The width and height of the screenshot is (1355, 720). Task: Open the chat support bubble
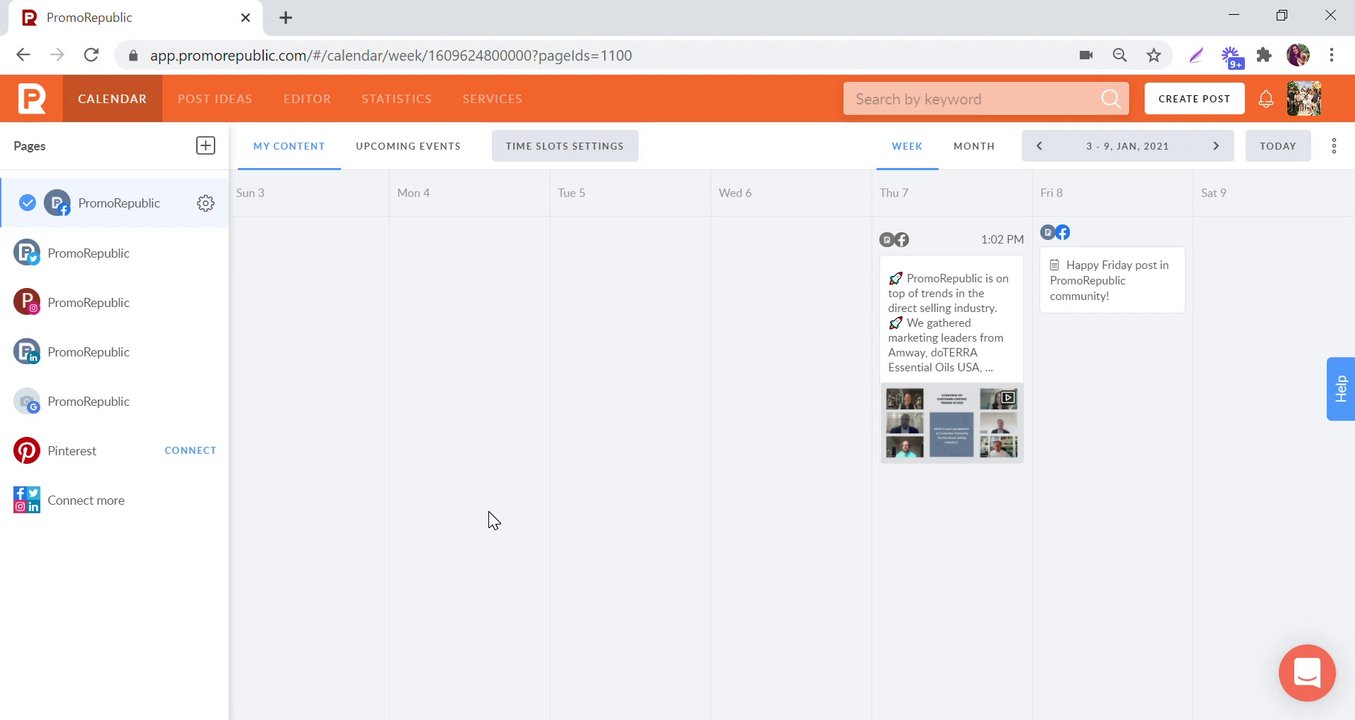tap(1307, 673)
